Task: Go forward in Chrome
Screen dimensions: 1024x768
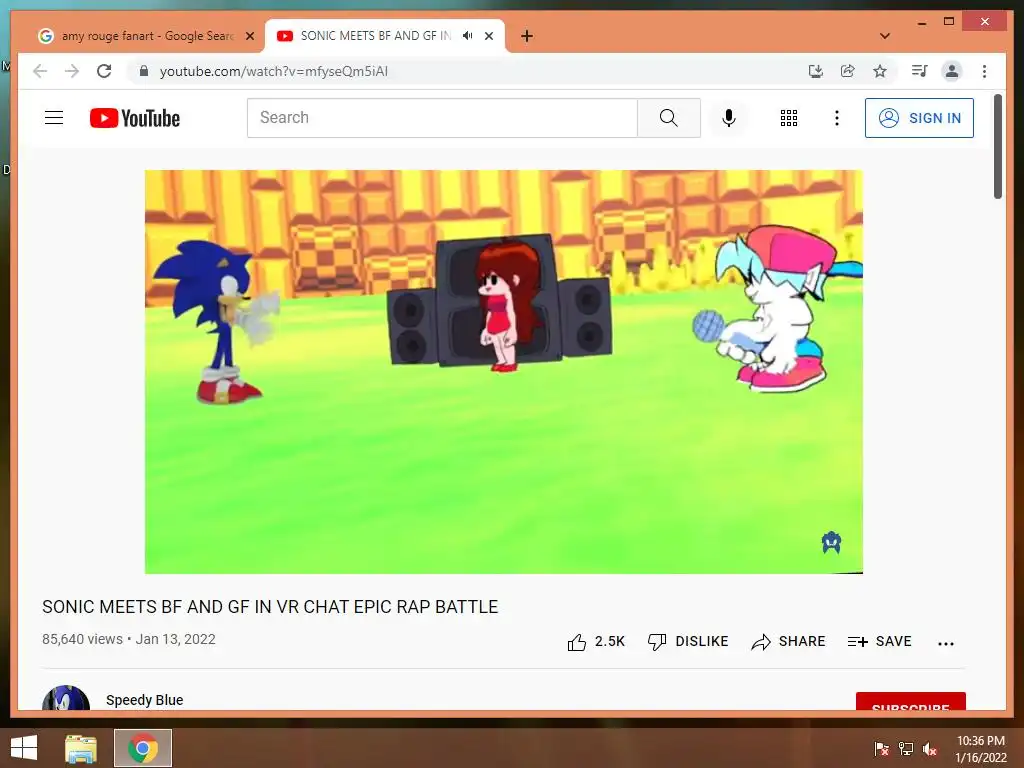Action: point(72,71)
